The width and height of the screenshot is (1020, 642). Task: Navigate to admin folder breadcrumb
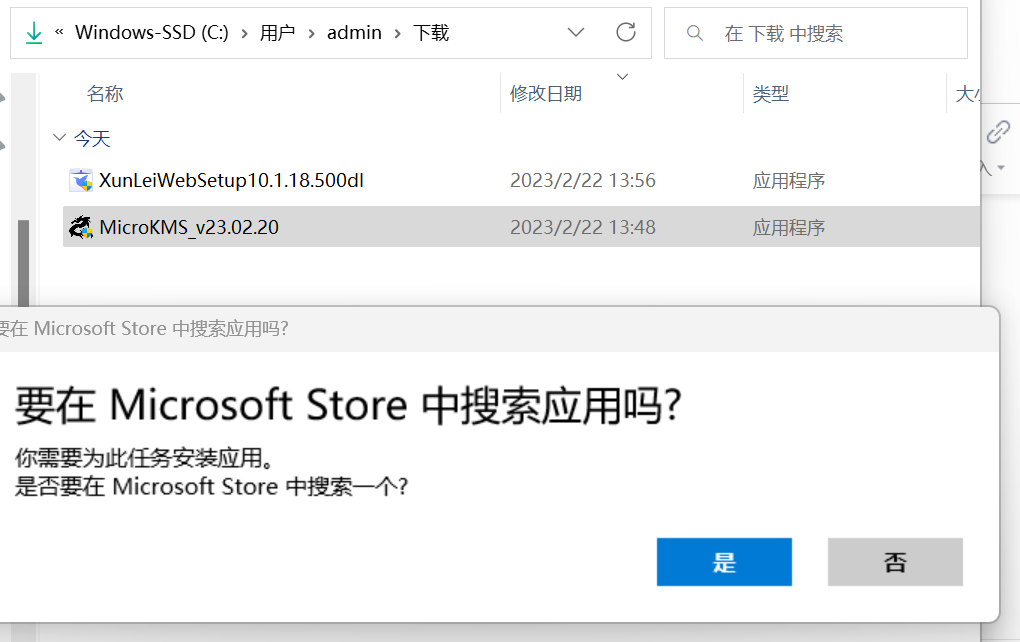coord(354,33)
